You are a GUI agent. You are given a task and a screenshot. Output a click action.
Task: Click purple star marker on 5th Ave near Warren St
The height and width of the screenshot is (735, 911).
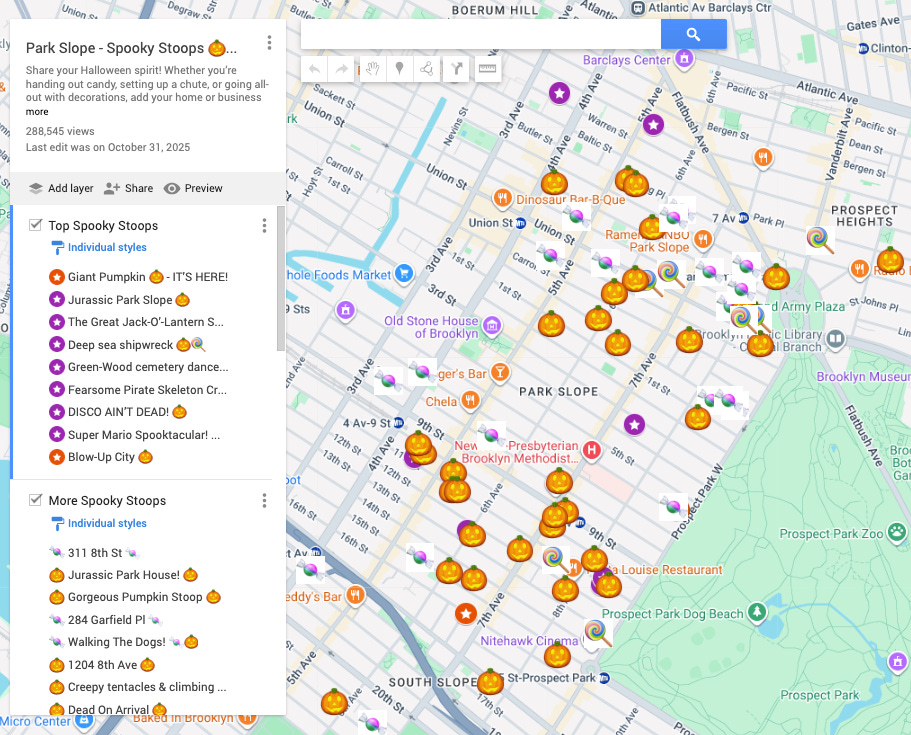[x=654, y=124]
